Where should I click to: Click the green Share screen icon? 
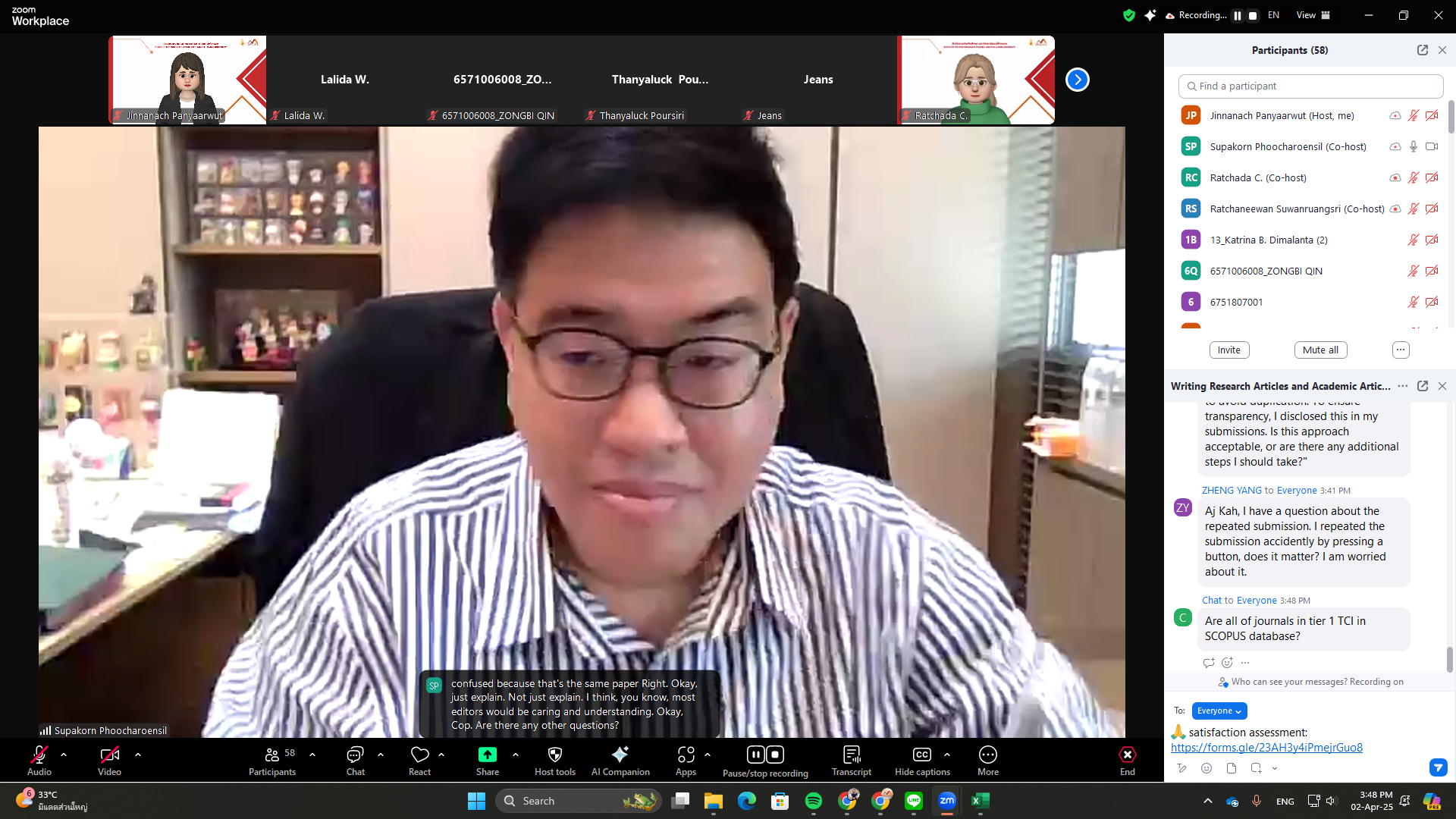[x=487, y=755]
